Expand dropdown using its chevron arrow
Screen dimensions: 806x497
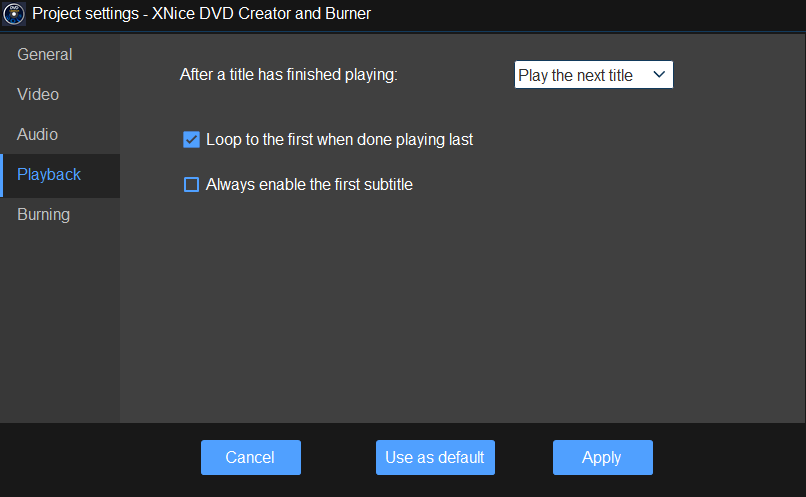click(x=659, y=75)
